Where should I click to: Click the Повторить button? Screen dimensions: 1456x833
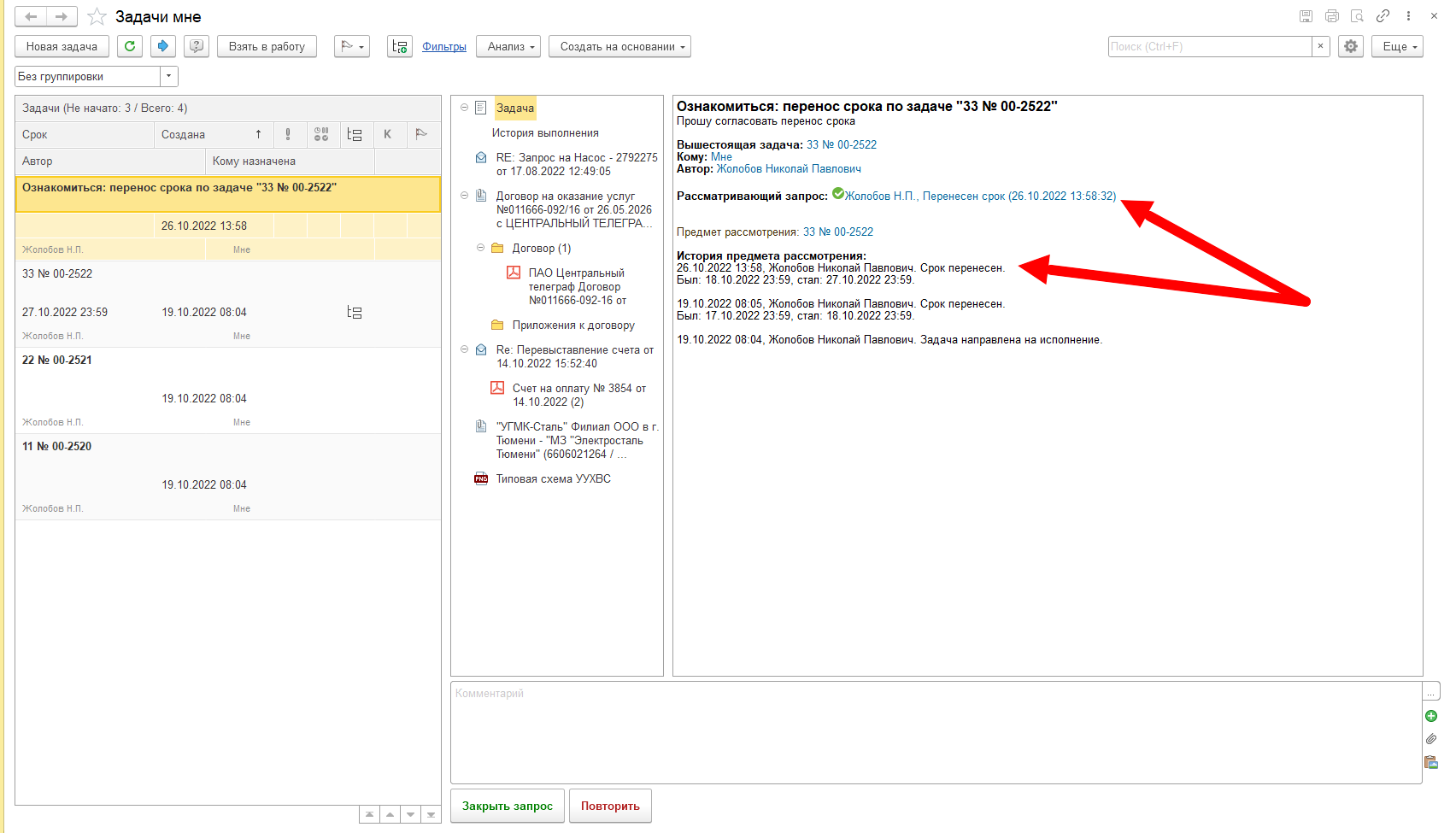click(x=610, y=806)
